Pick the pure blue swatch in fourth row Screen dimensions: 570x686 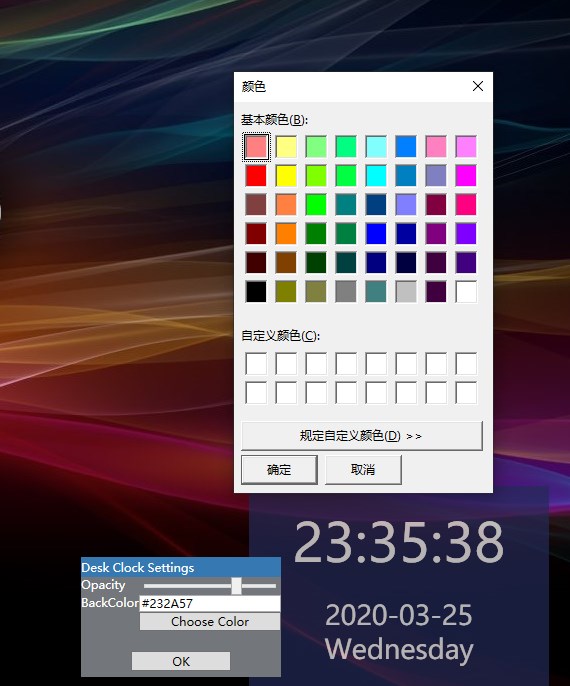coord(376,234)
